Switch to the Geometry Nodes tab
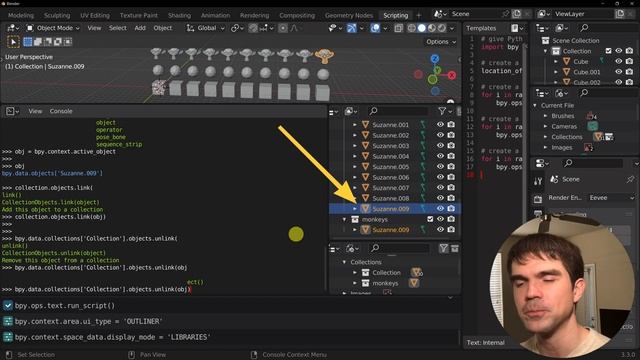This screenshot has height=360, width=640. click(x=349, y=16)
